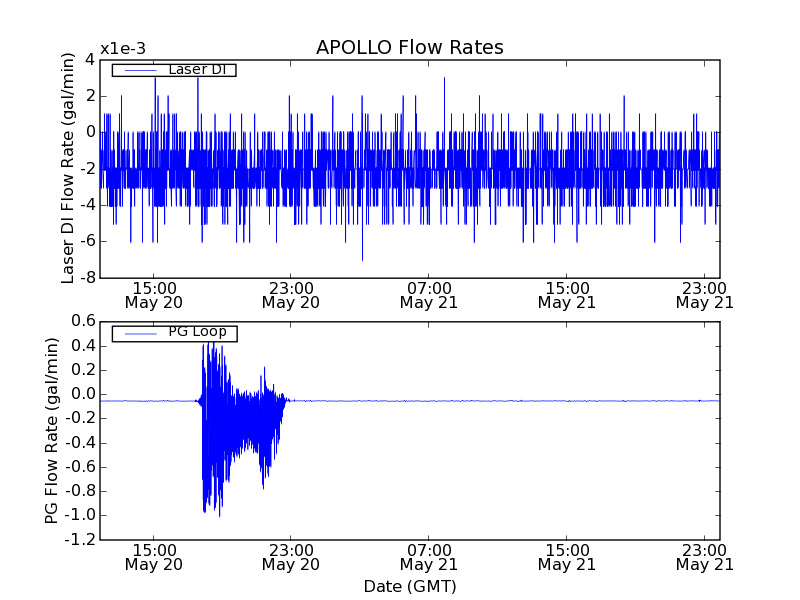Viewport: 800px width, 600px height.
Task: Click the -8 y-axis tick on top plot
Action: click(x=88, y=277)
